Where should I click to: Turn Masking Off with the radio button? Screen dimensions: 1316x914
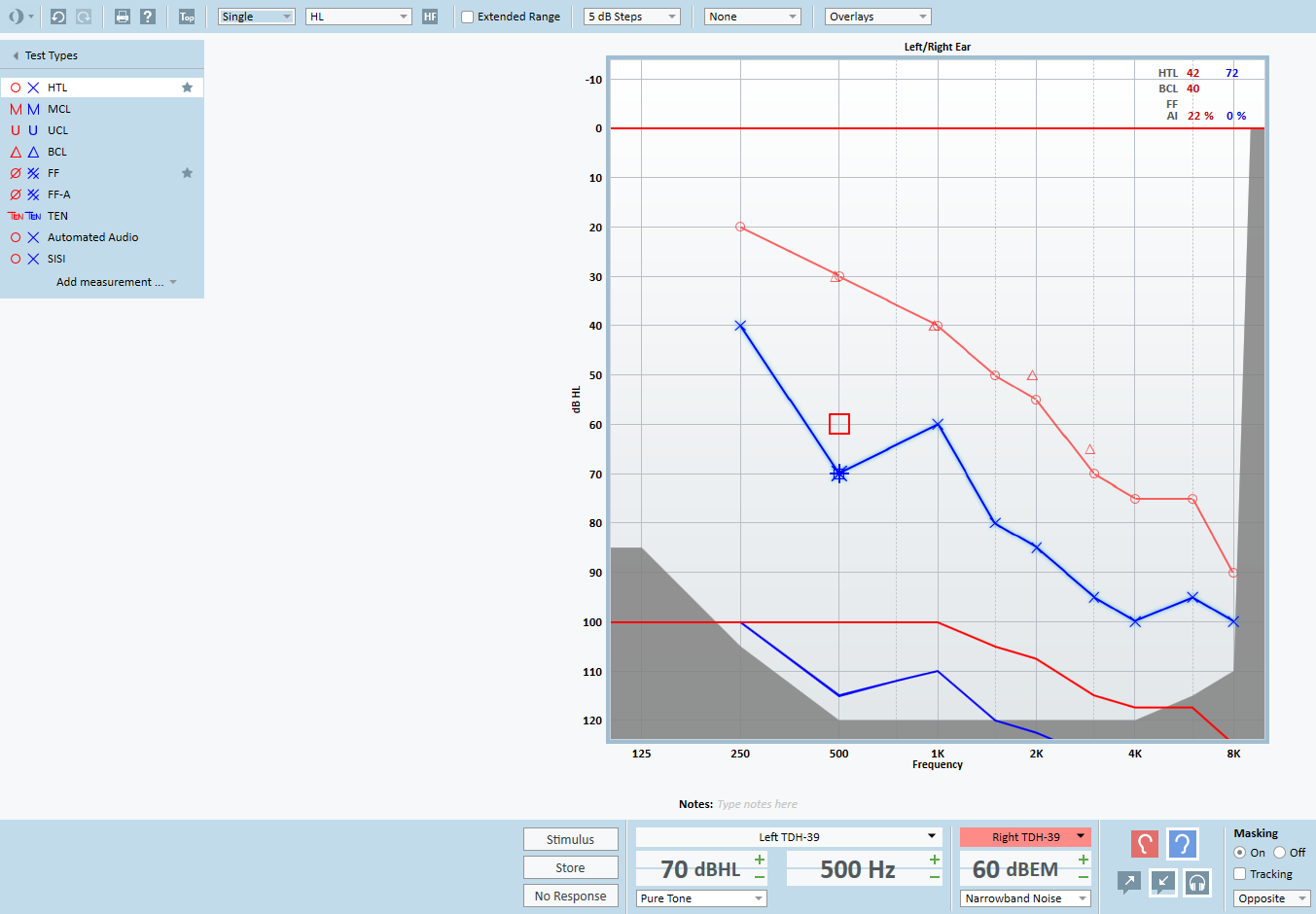pyautogui.click(x=1280, y=853)
